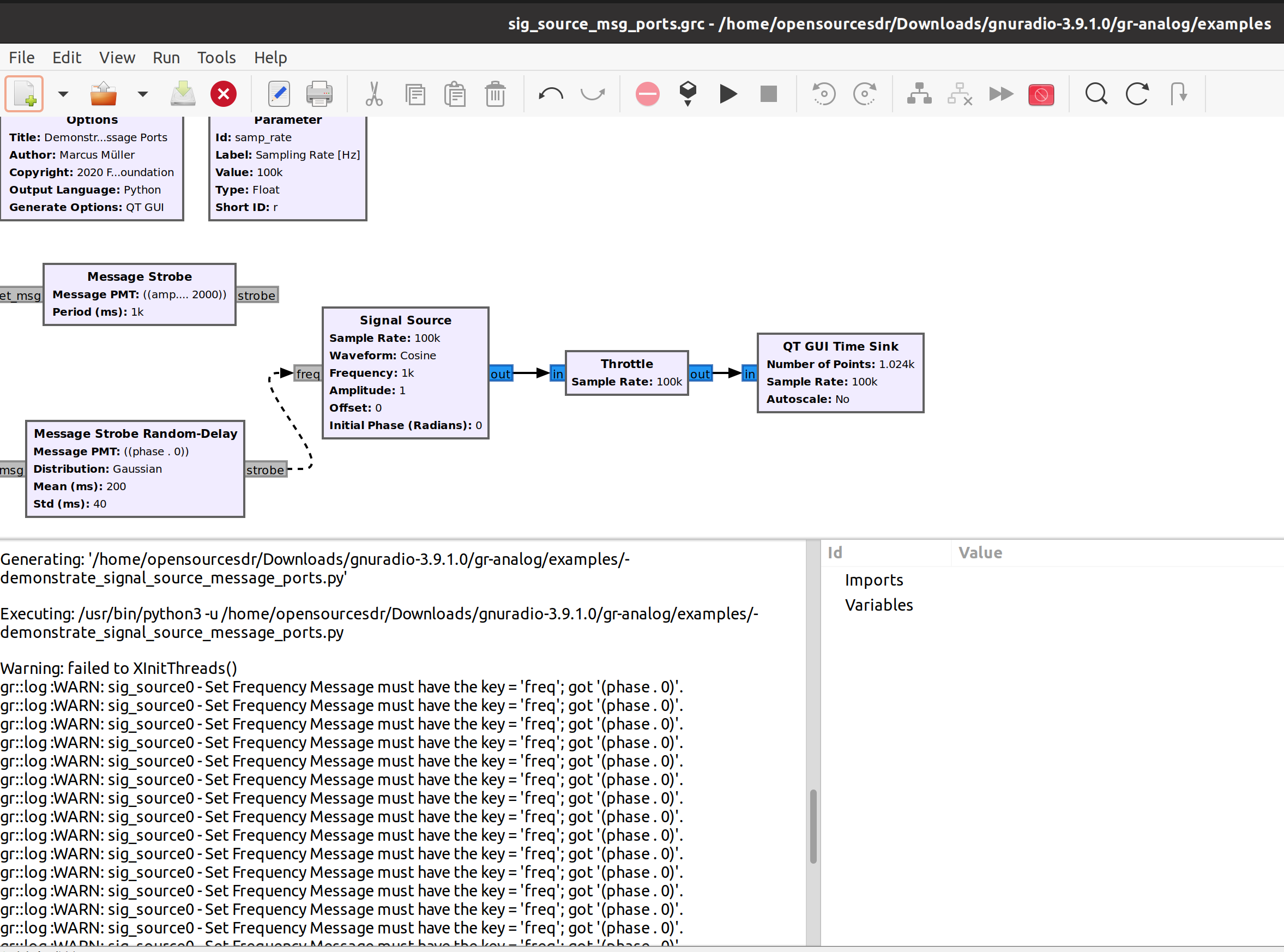1284x952 pixels.
Task: Click the Reload blocks circular arrow icon
Action: [x=1136, y=94]
